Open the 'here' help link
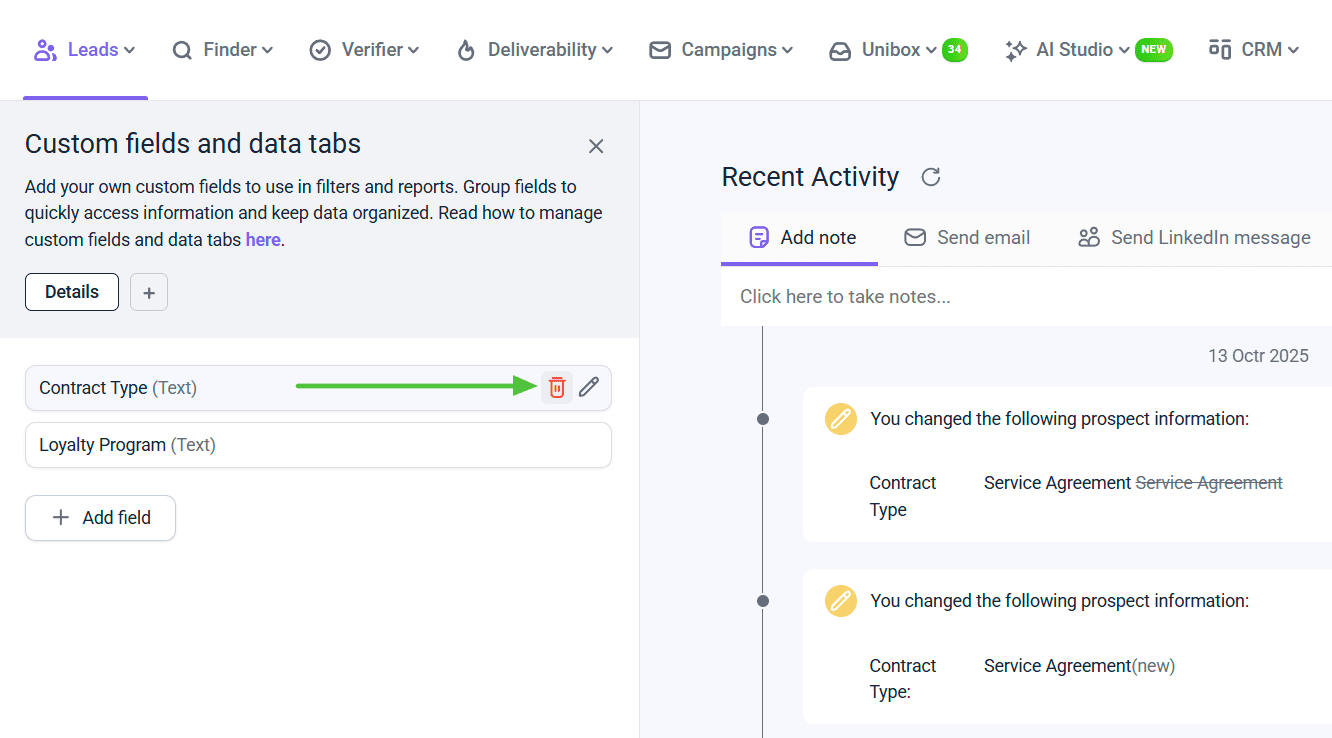 pyautogui.click(x=262, y=240)
